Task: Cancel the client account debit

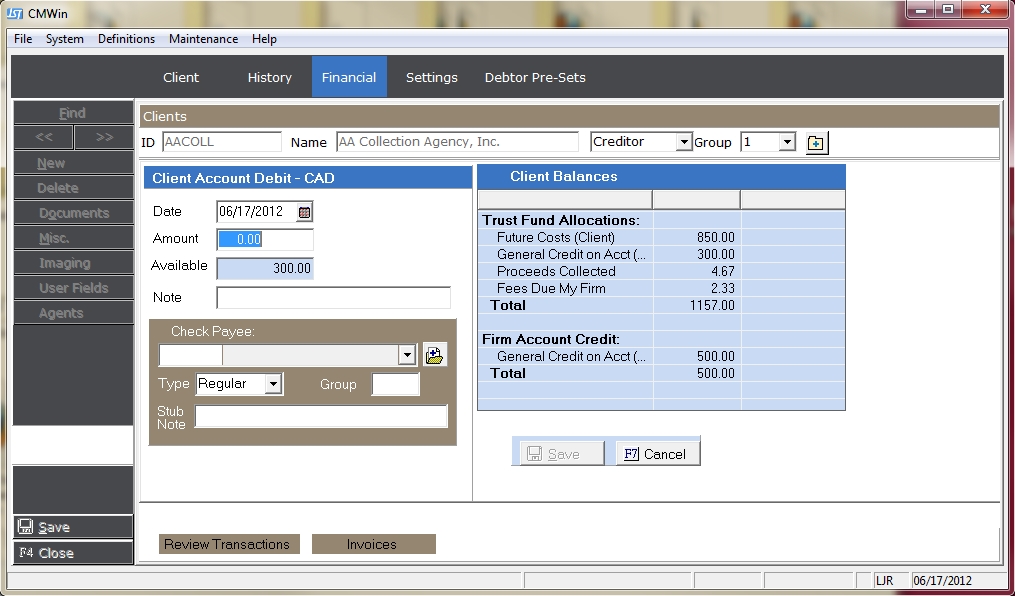Action: pos(656,454)
